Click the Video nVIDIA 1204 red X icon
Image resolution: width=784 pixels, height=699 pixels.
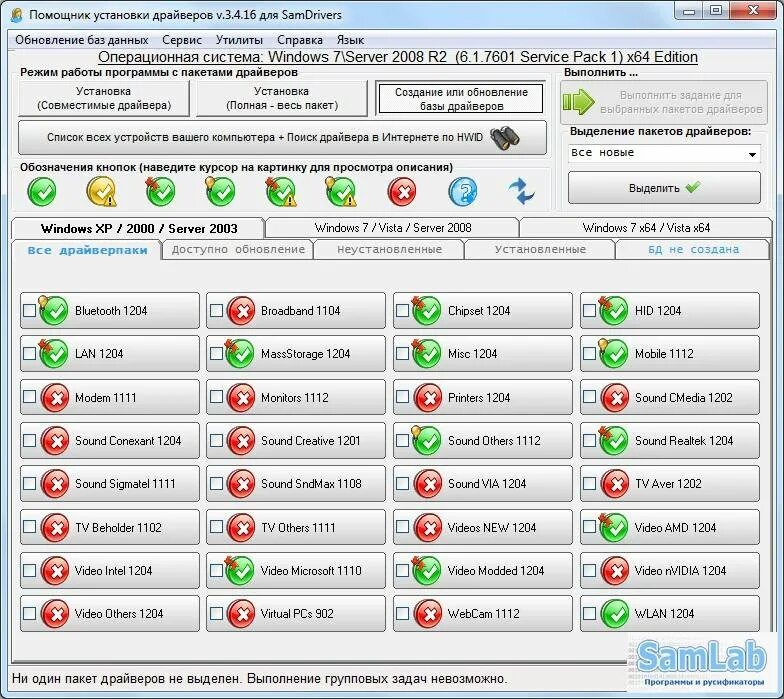click(614, 570)
